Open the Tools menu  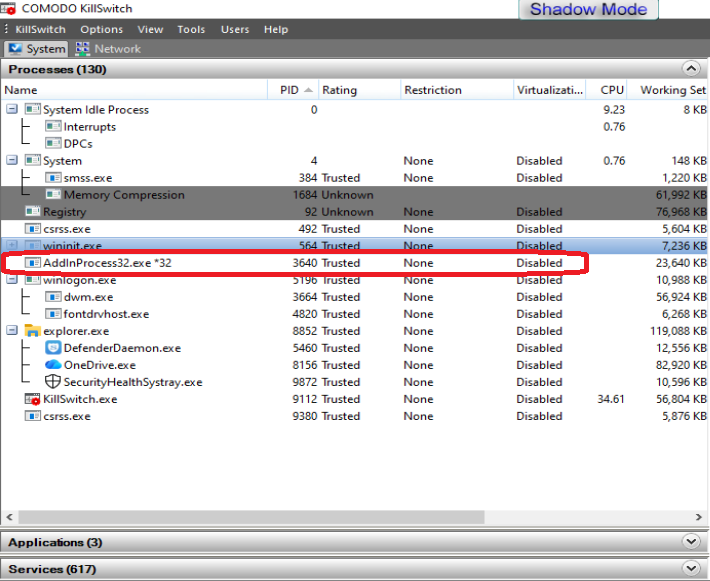click(x=191, y=29)
